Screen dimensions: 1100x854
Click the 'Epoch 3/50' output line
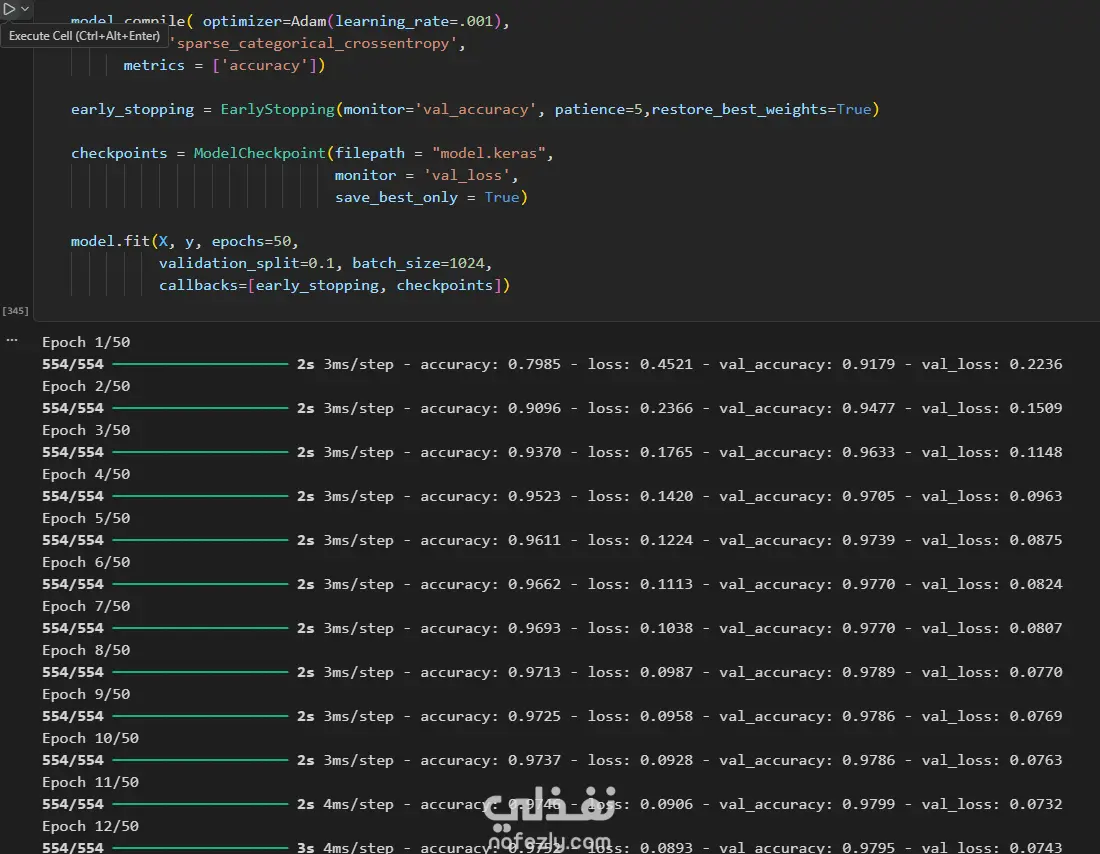(86, 430)
